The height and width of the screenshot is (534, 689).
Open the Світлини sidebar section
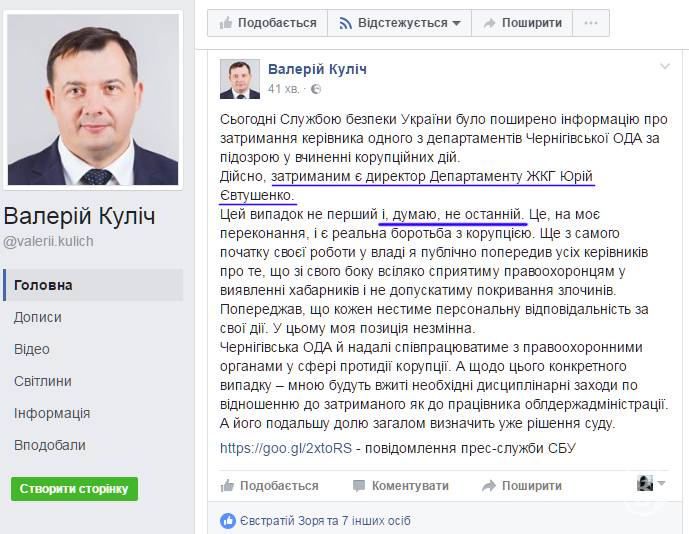(43, 381)
